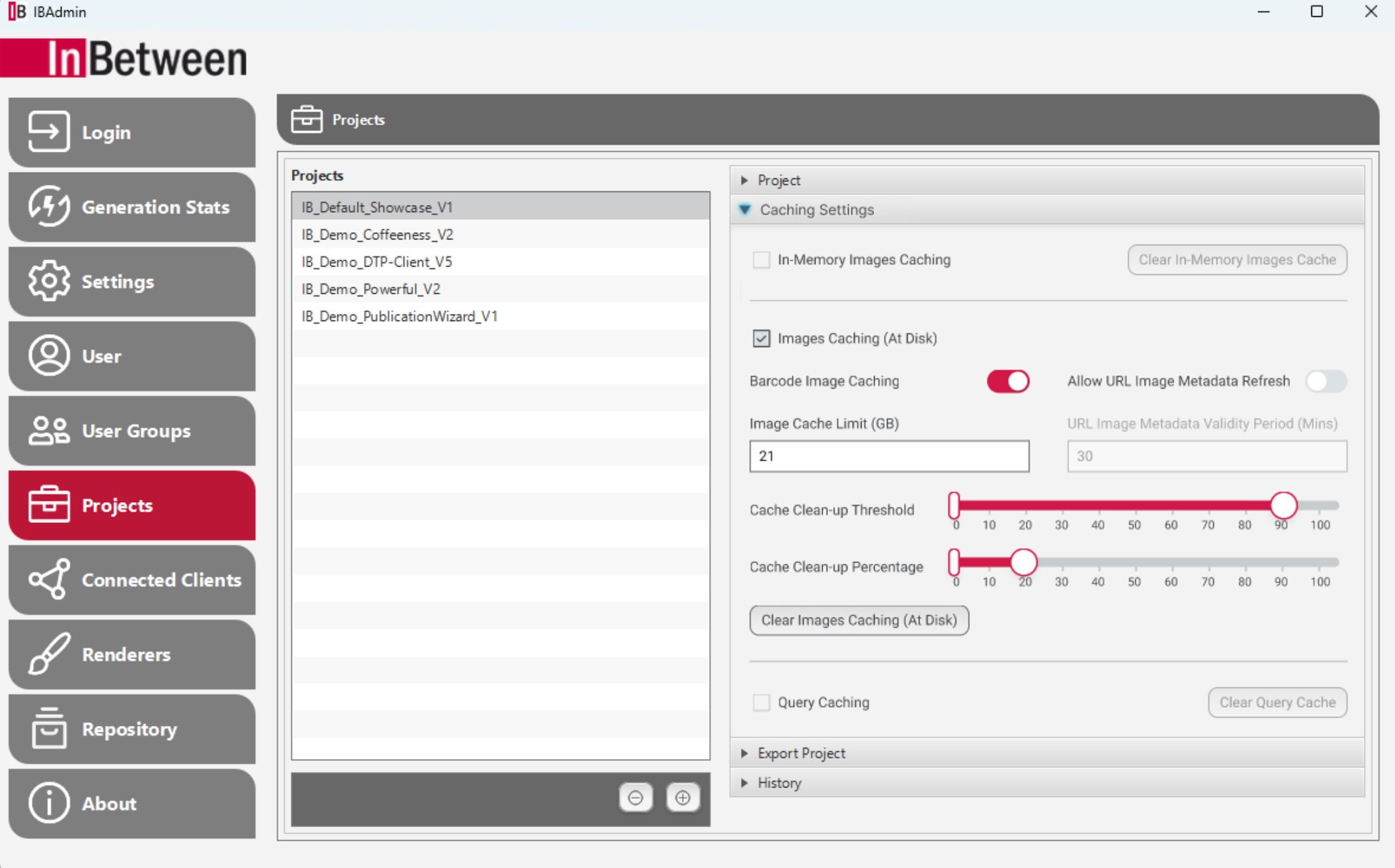Click the Generation Stats lightning icon

pyautogui.click(x=49, y=206)
